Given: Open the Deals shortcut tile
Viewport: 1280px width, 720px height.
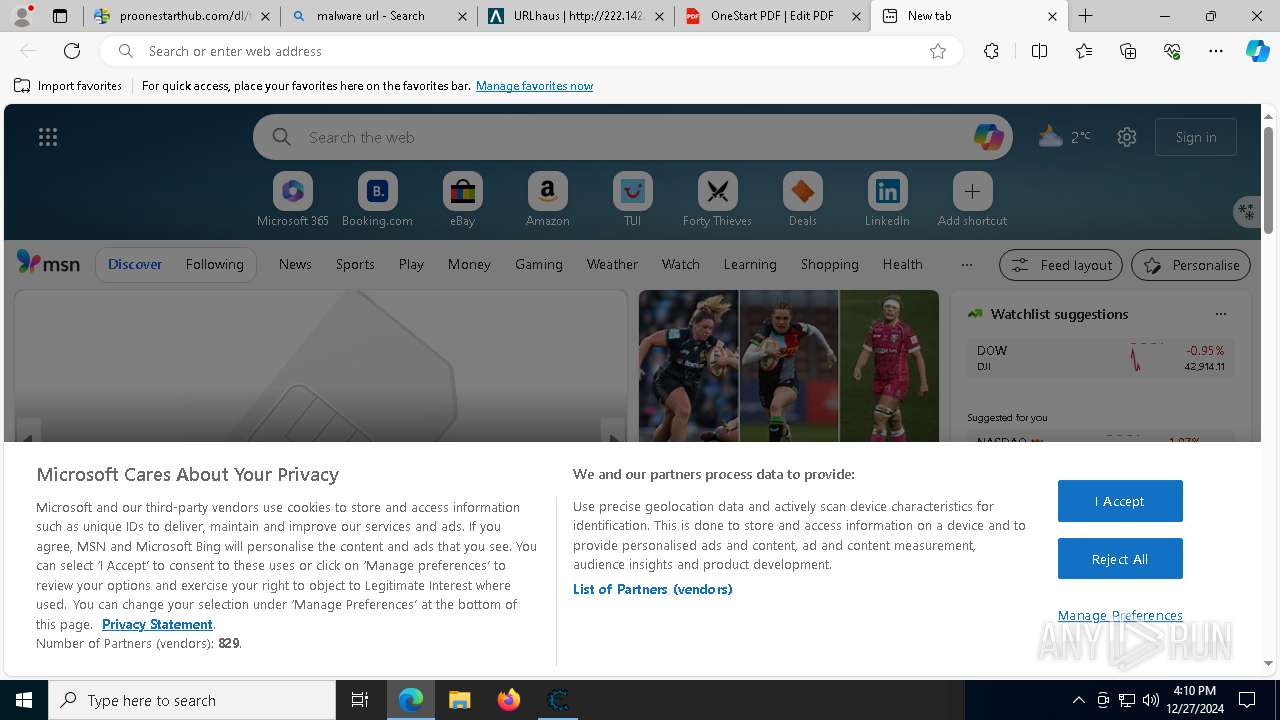Looking at the screenshot, I should 802,200.
